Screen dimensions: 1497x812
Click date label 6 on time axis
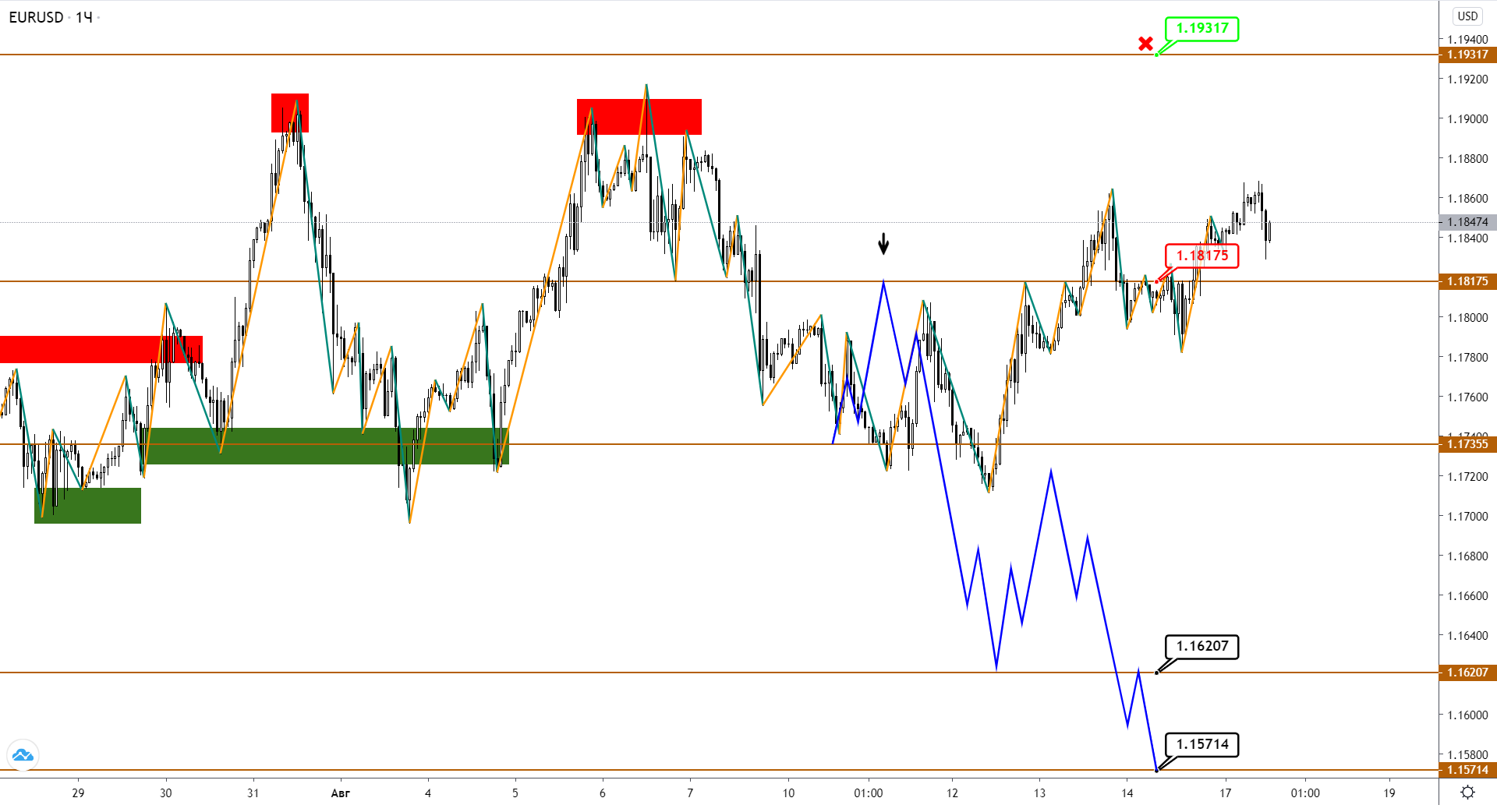[x=603, y=793]
